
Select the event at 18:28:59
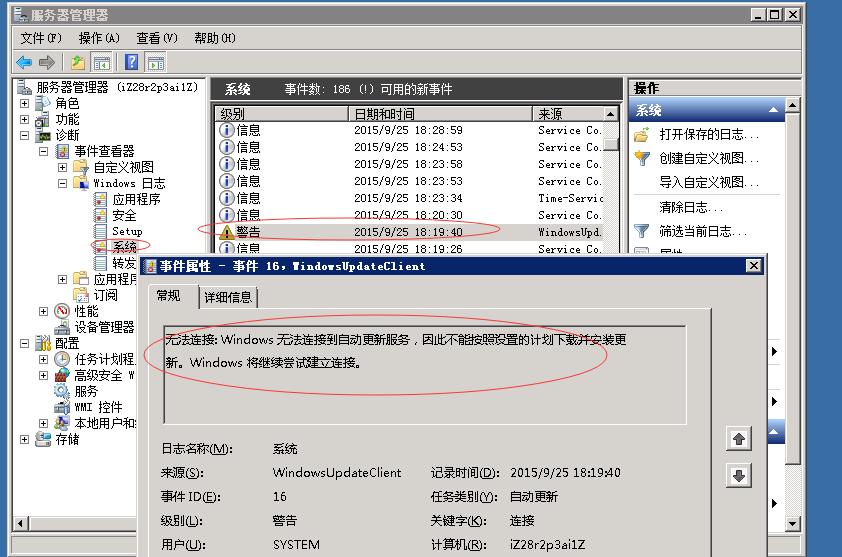pos(410,130)
